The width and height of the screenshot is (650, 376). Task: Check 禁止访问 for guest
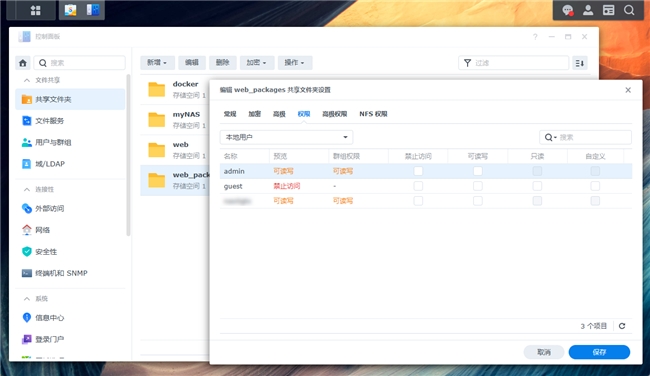coord(418,186)
